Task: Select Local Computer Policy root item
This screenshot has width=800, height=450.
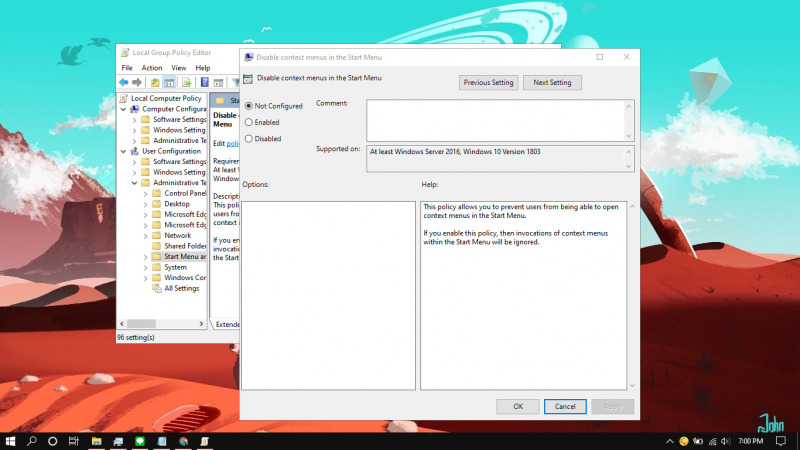Action: pyautogui.click(x=166, y=98)
